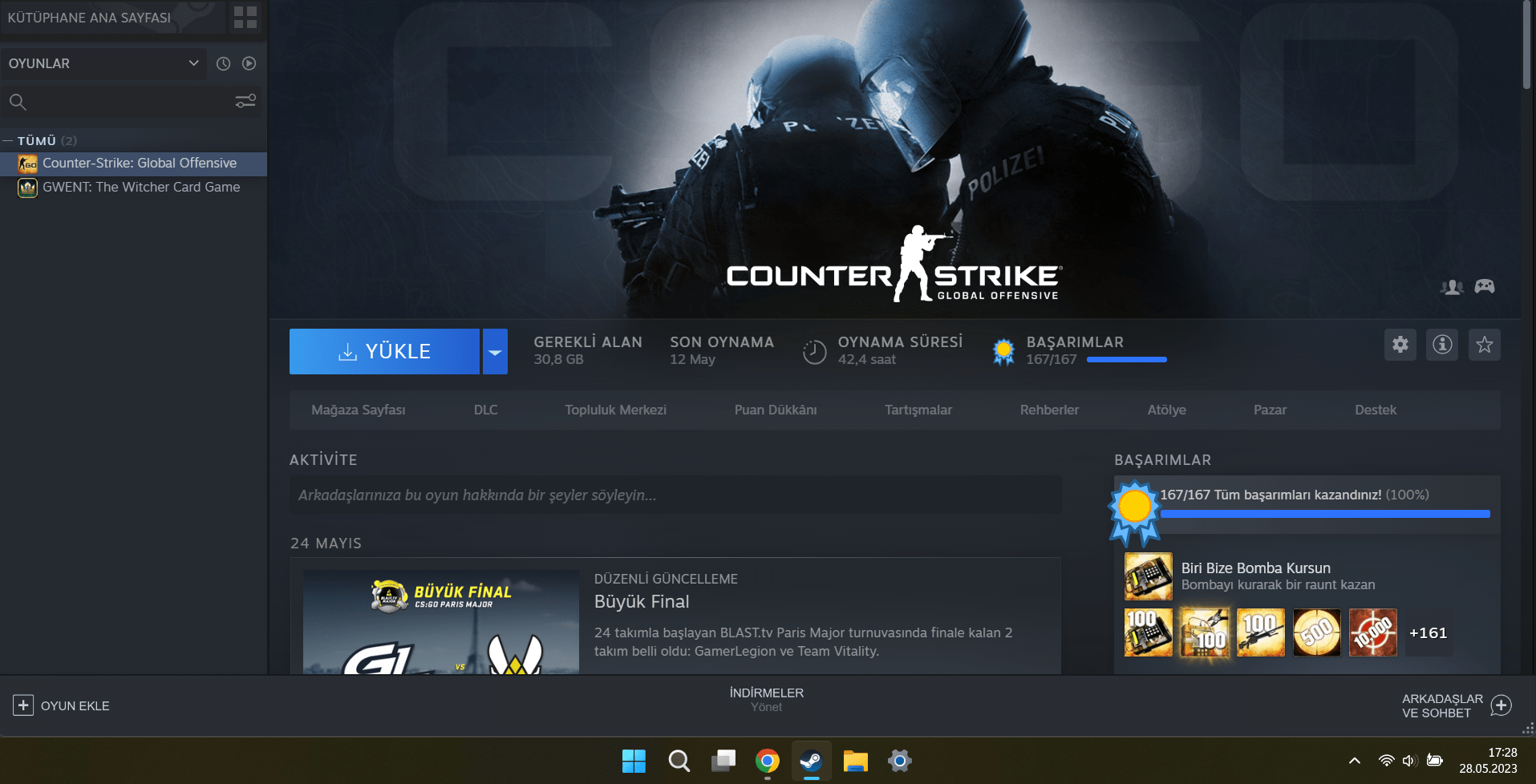1536x784 pixels.
Task: Open Windows Start menu
Action: pyautogui.click(x=634, y=761)
